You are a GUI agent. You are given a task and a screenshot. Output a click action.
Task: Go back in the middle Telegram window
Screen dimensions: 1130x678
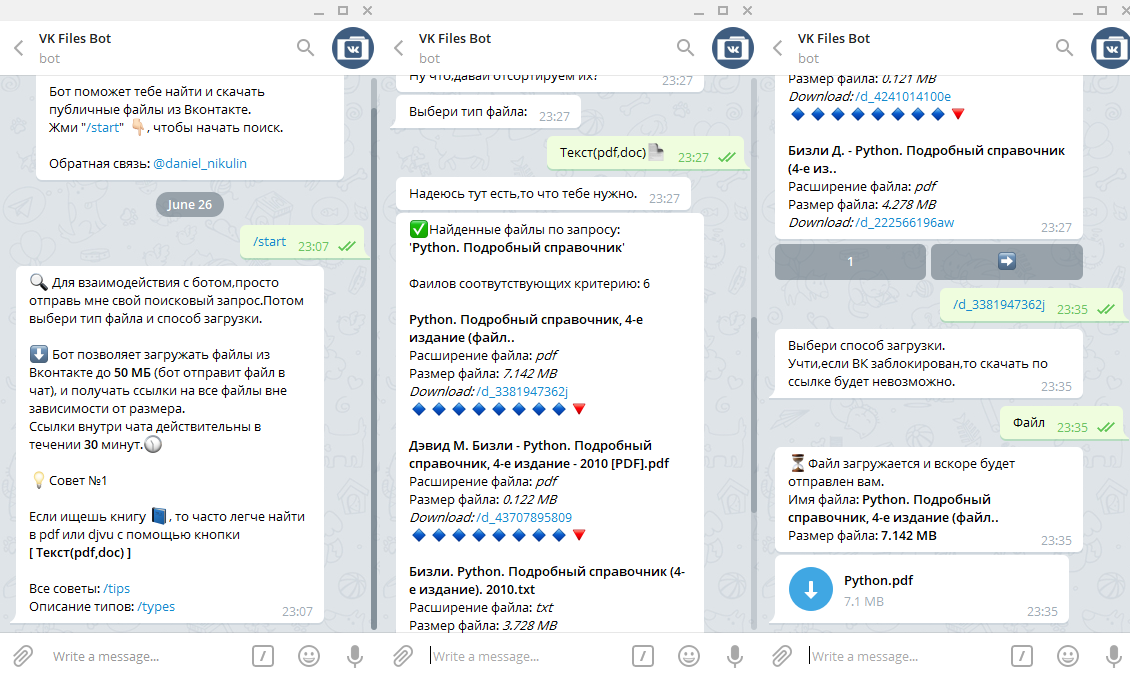pyautogui.click(x=399, y=48)
